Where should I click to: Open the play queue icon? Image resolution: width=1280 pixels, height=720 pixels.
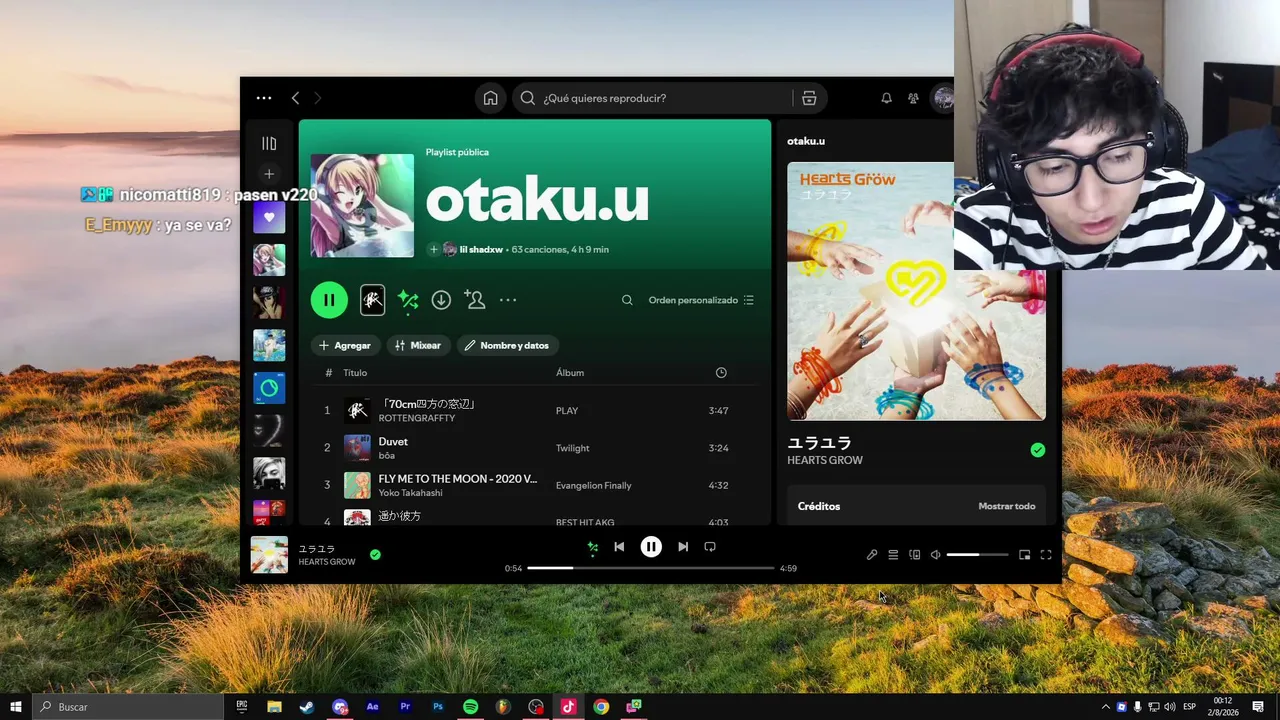coord(893,555)
